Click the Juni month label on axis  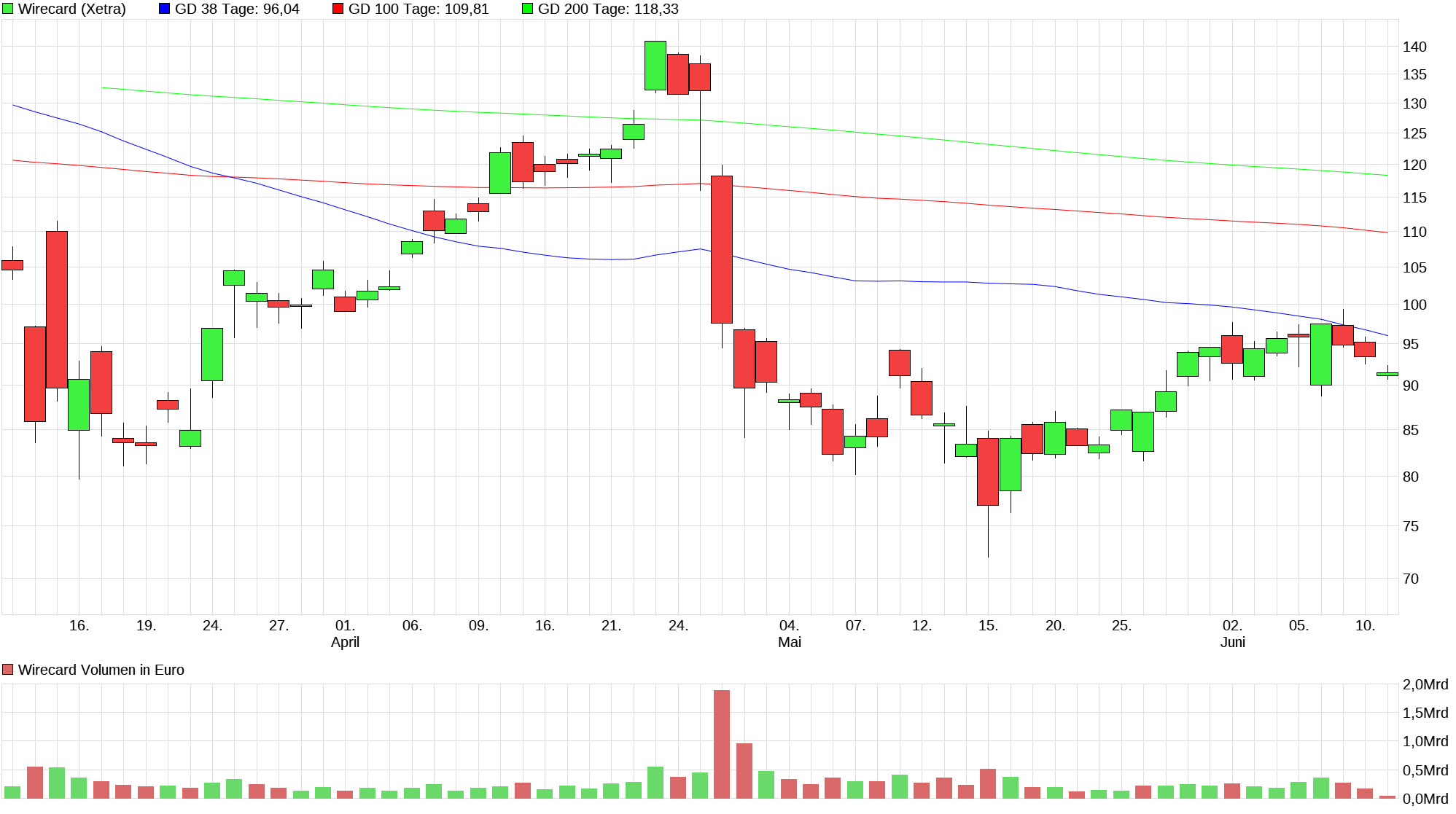(1232, 642)
